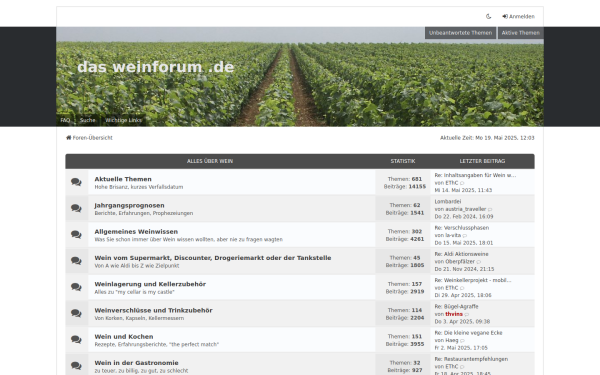Open the Allgemeines Weinwissen forum
The width and height of the screenshot is (600, 375).
pos(136,232)
